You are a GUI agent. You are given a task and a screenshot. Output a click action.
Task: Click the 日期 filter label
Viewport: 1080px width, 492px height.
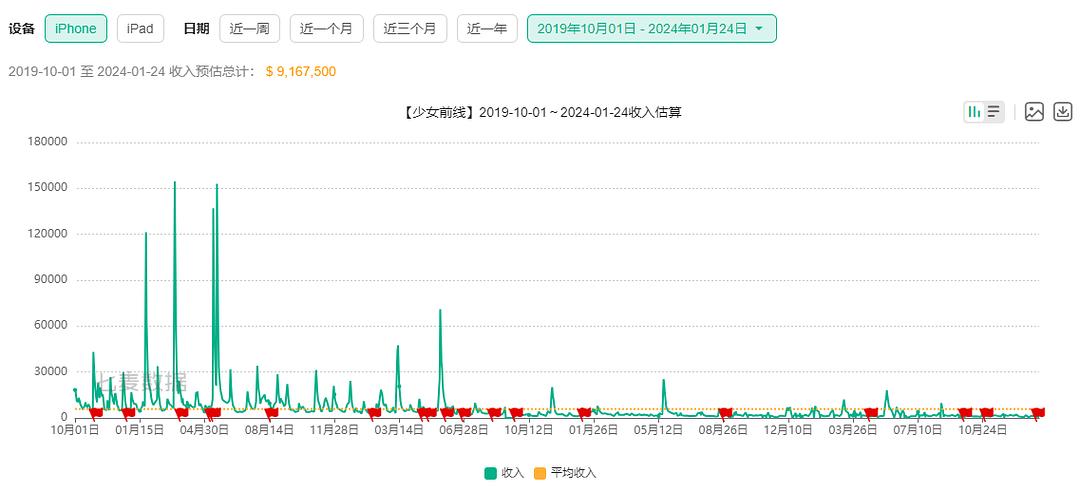tap(195, 28)
